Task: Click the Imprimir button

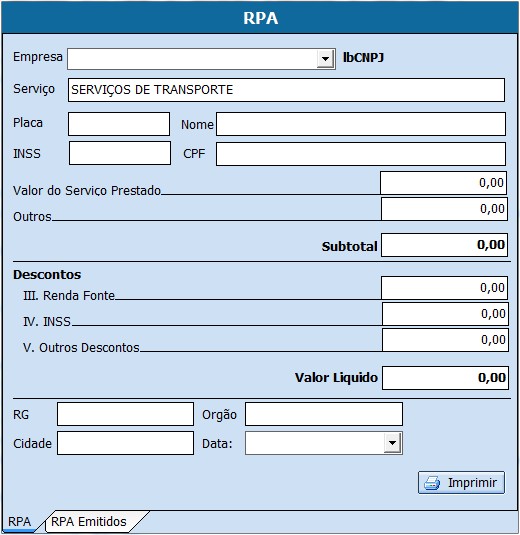Action: click(x=461, y=482)
